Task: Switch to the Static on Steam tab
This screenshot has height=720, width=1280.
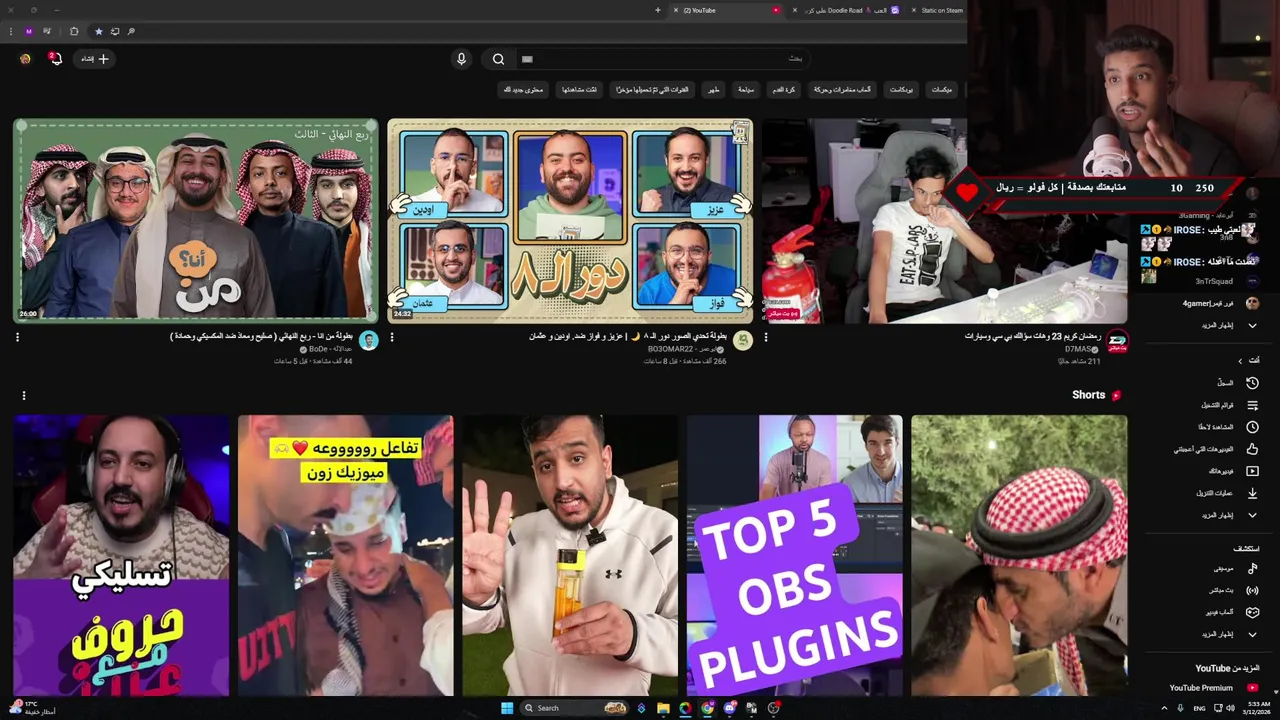Action: coord(936,10)
